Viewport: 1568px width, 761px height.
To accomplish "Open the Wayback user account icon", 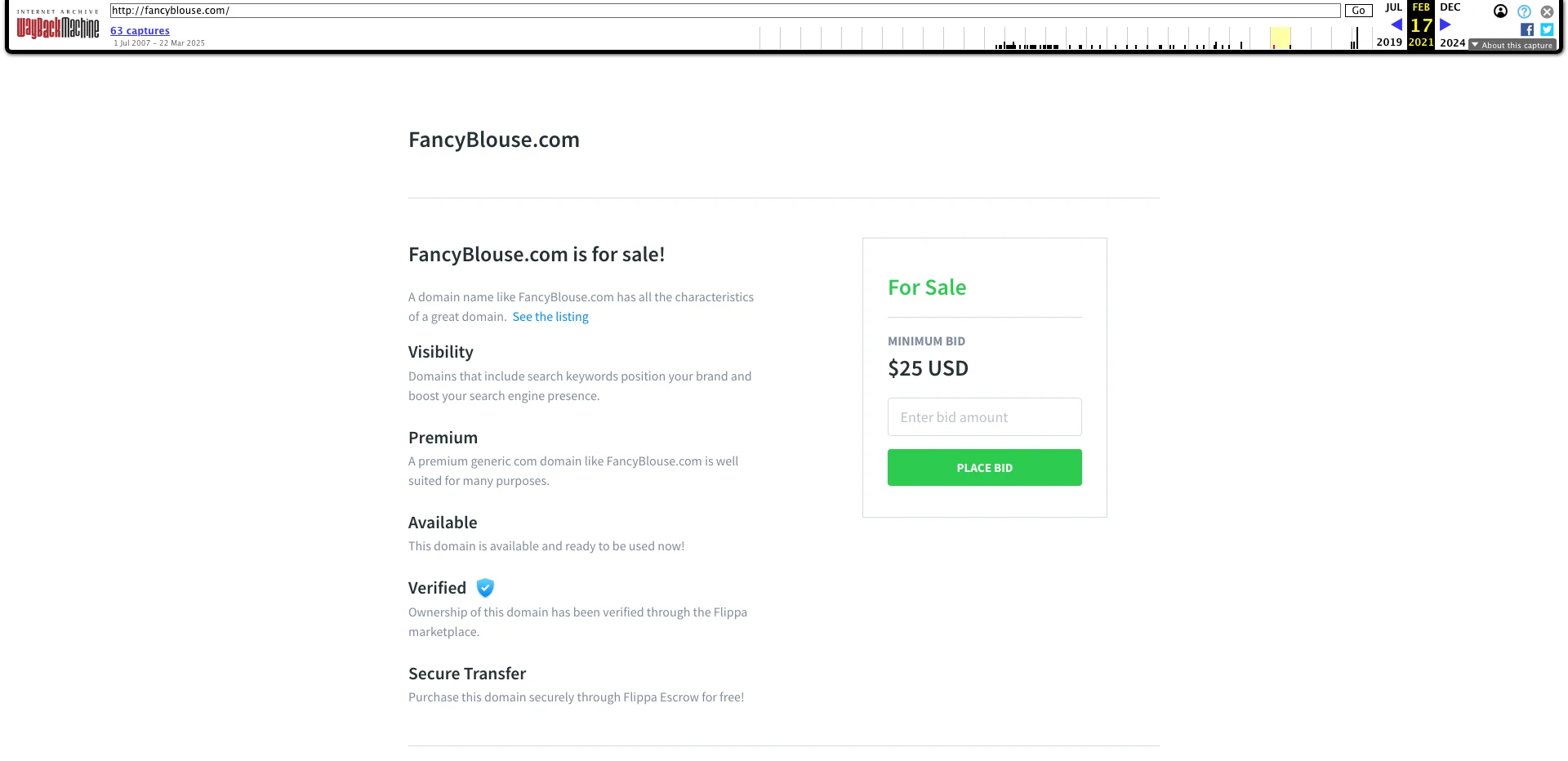I will point(1500,11).
